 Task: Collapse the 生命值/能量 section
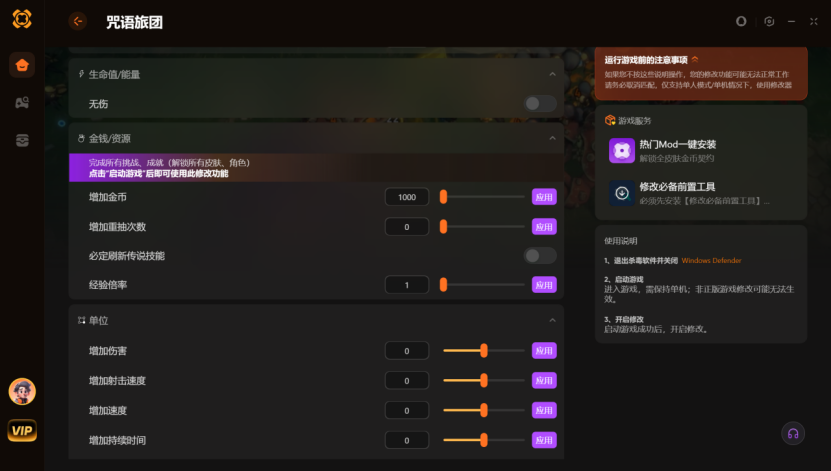[x=552, y=75]
